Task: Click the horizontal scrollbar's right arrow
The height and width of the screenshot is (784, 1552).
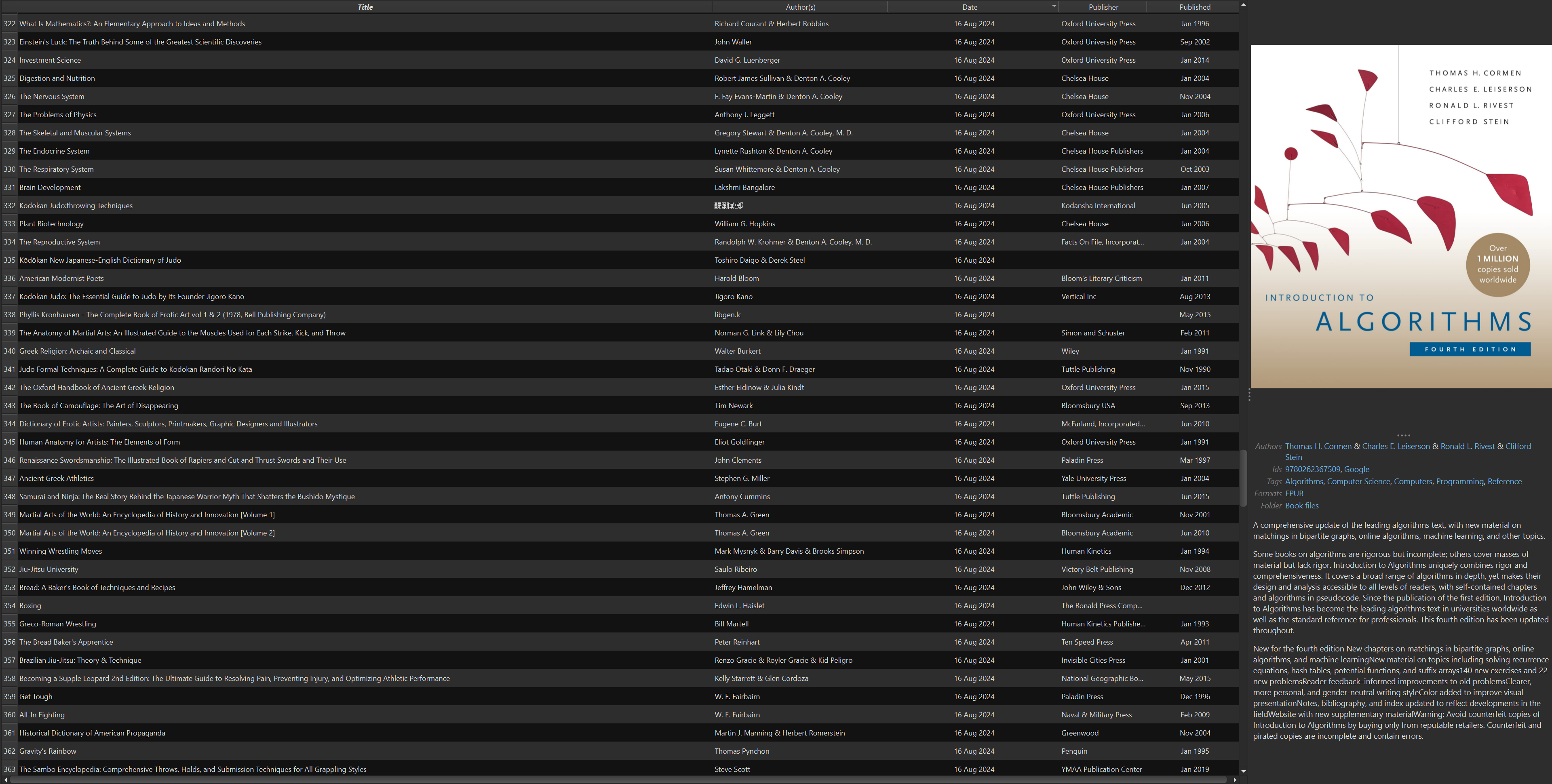Action: tap(1234, 780)
